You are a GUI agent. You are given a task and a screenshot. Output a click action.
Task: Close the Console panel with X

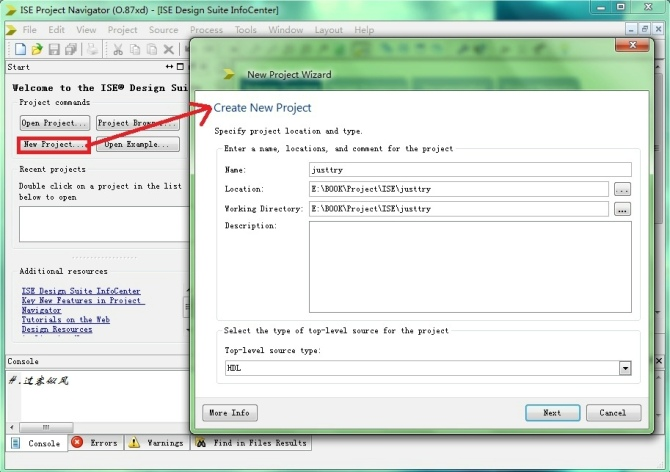point(659,361)
